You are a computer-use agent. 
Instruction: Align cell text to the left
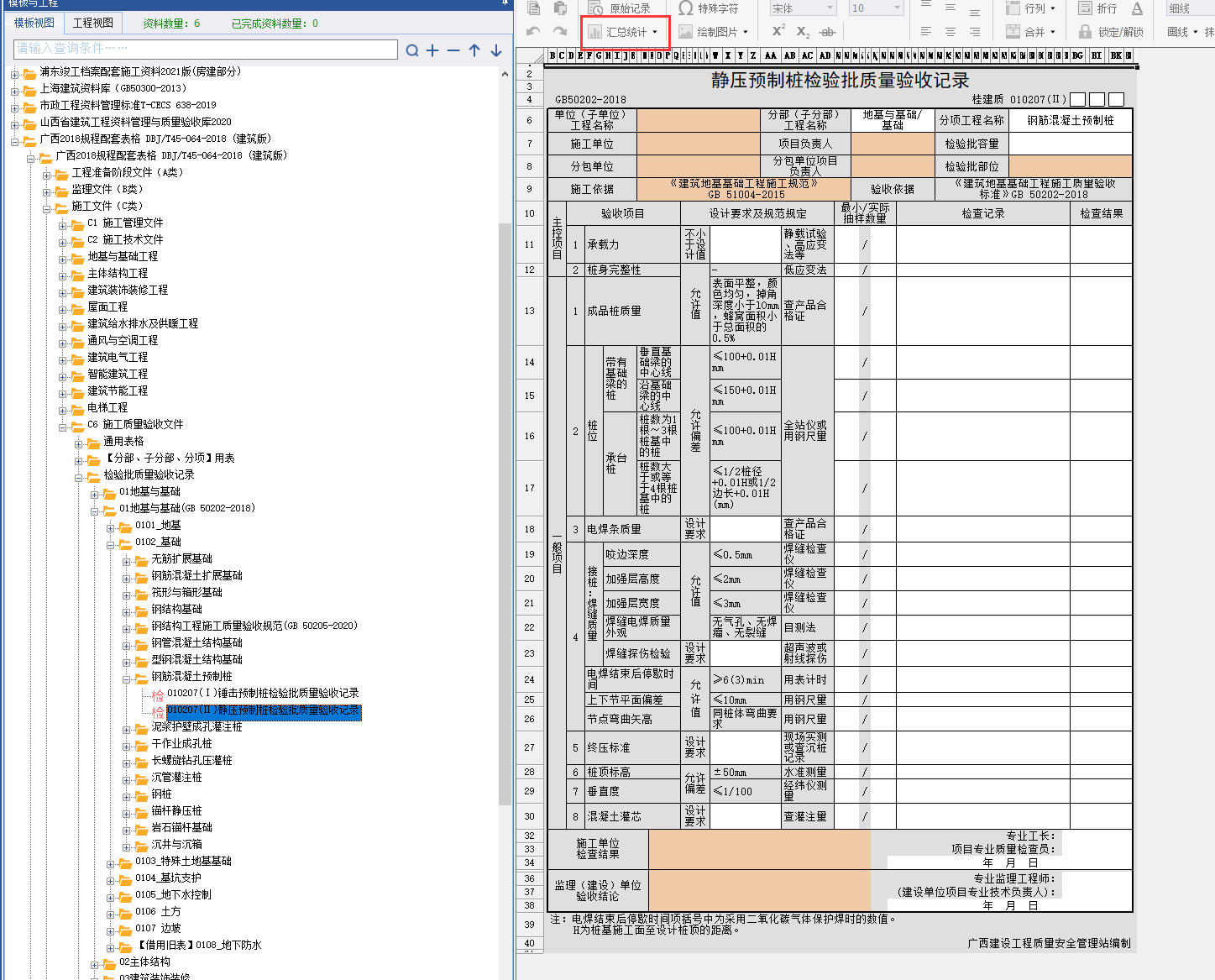(926, 32)
